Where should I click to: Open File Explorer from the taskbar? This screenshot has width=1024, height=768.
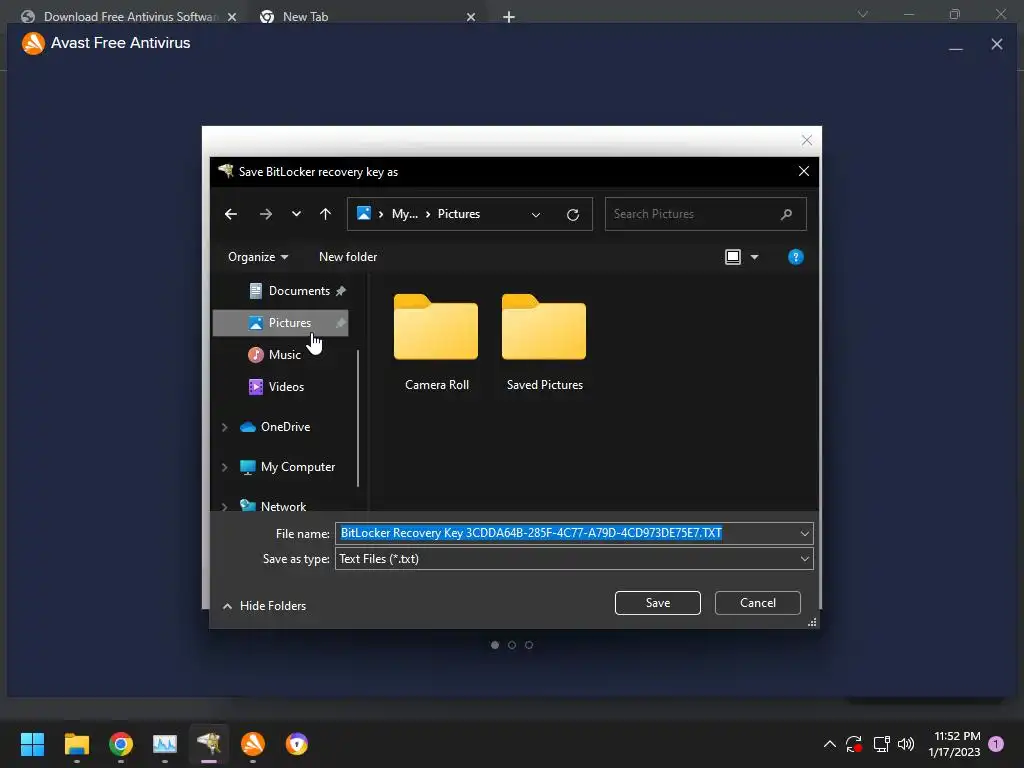click(x=76, y=744)
